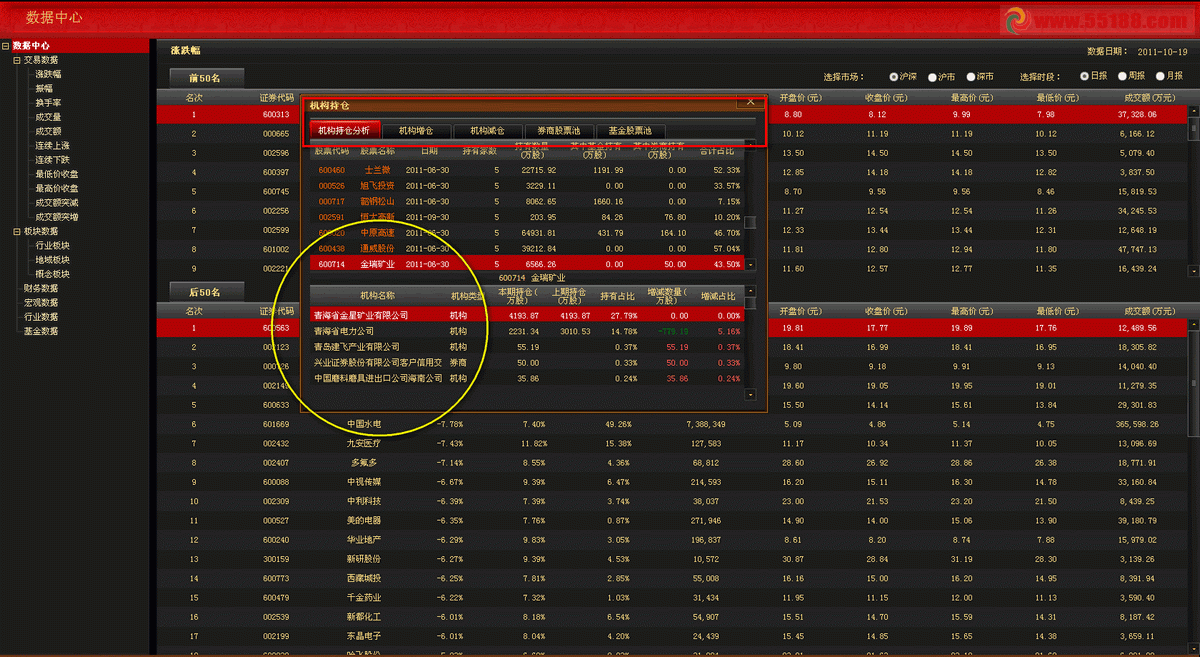
Task: Open 成交量 in the sidebar tree
Action: [x=48, y=117]
